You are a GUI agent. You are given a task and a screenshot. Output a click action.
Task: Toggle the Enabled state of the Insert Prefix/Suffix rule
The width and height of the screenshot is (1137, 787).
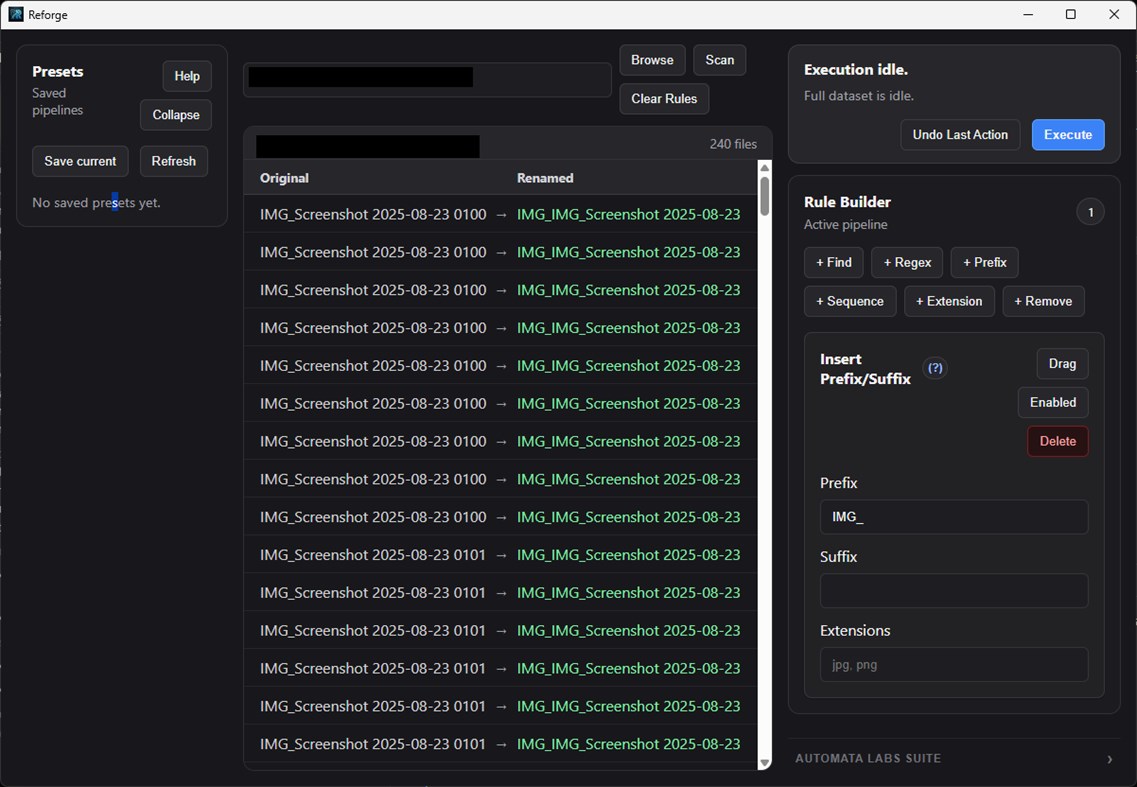click(x=1052, y=402)
